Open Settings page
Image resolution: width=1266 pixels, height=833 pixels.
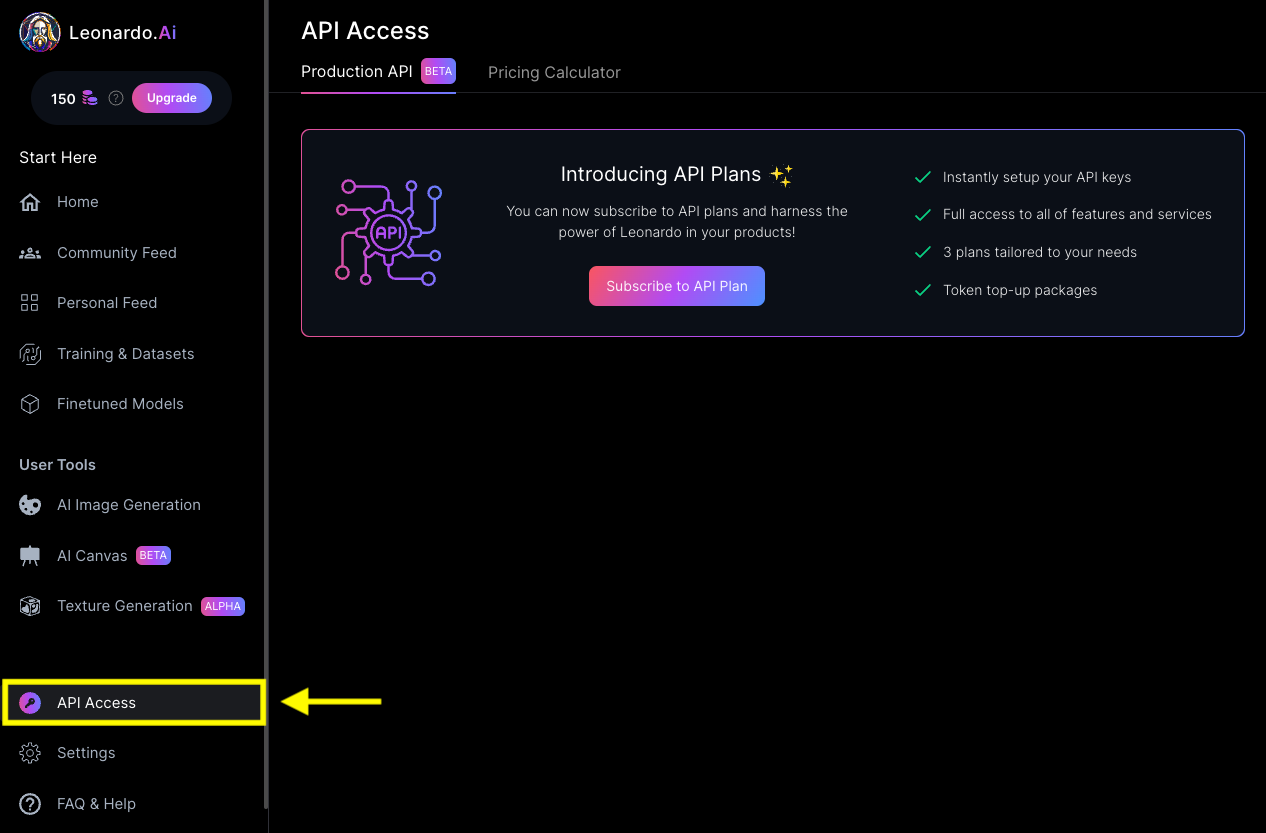coord(86,753)
